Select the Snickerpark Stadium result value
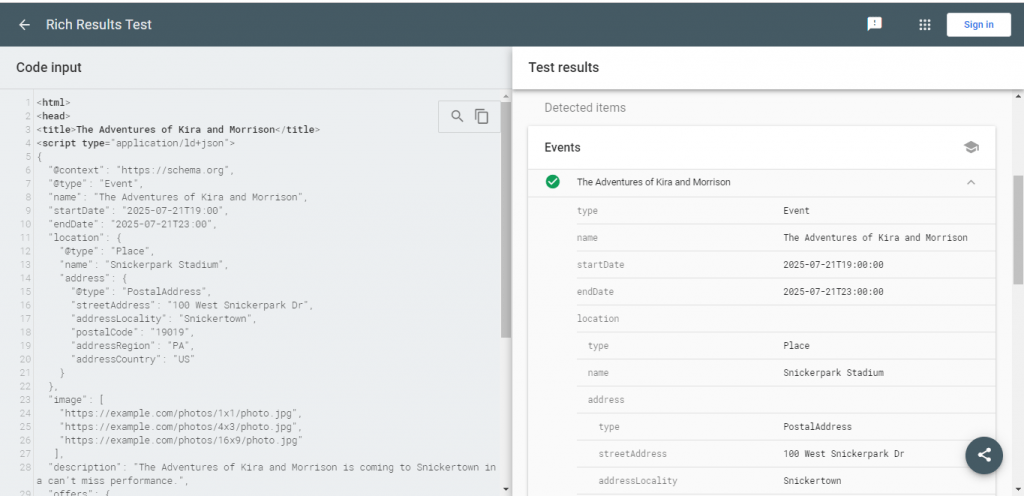The image size is (1024, 496). 833,373
